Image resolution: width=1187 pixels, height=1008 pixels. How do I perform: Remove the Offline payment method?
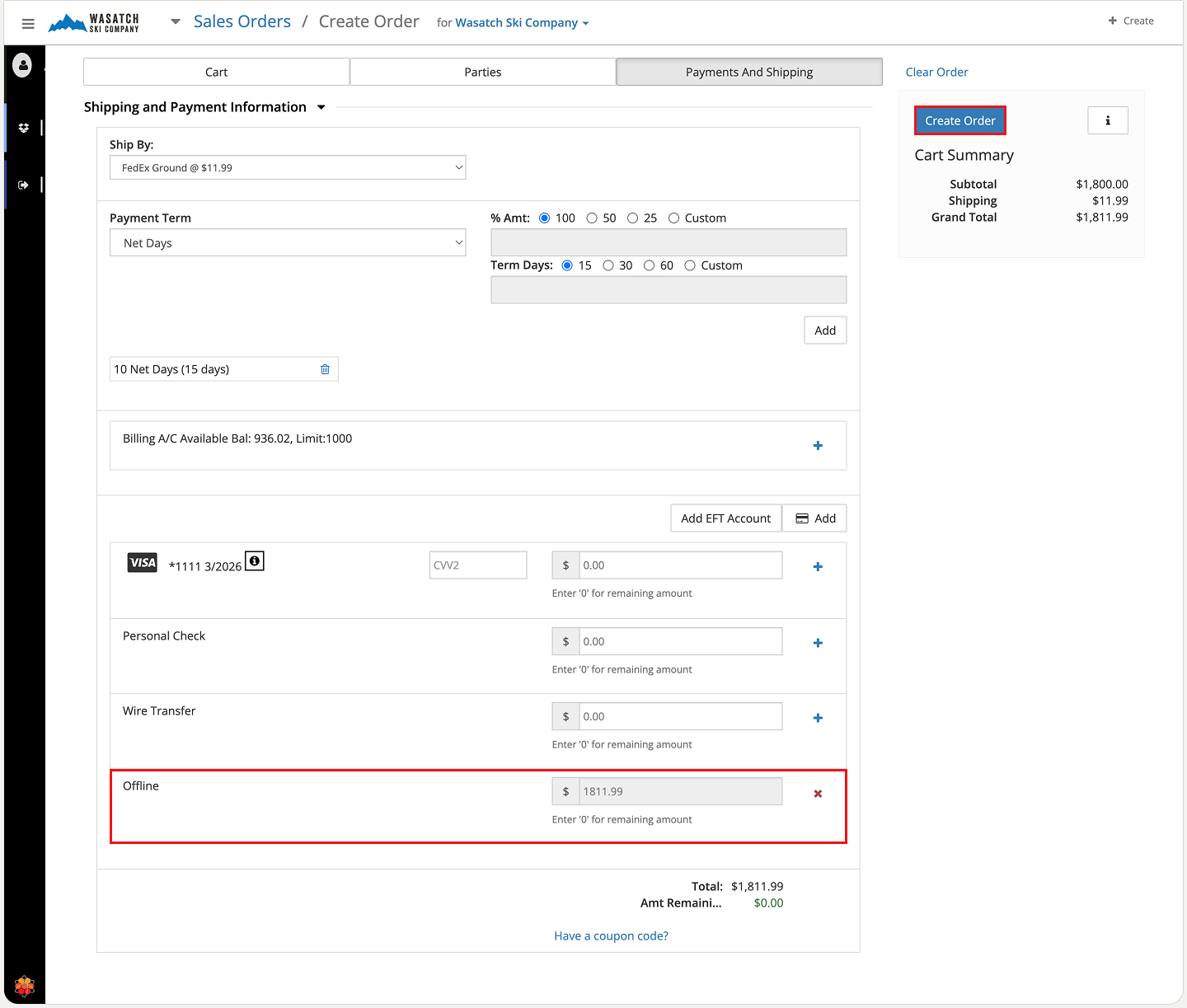[x=818, y=794]
